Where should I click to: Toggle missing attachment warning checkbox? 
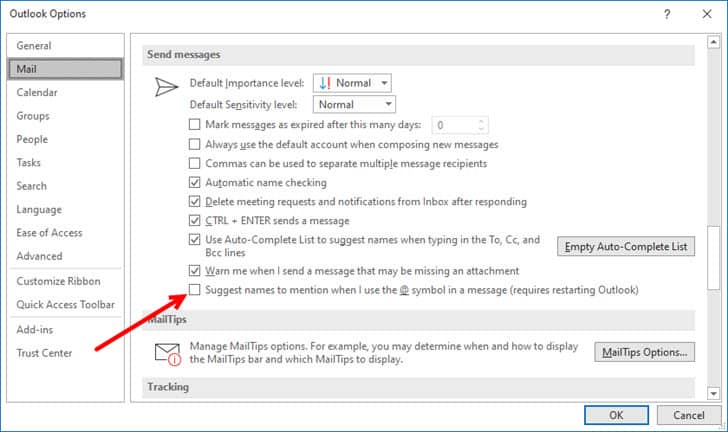[x=195, y=271]
